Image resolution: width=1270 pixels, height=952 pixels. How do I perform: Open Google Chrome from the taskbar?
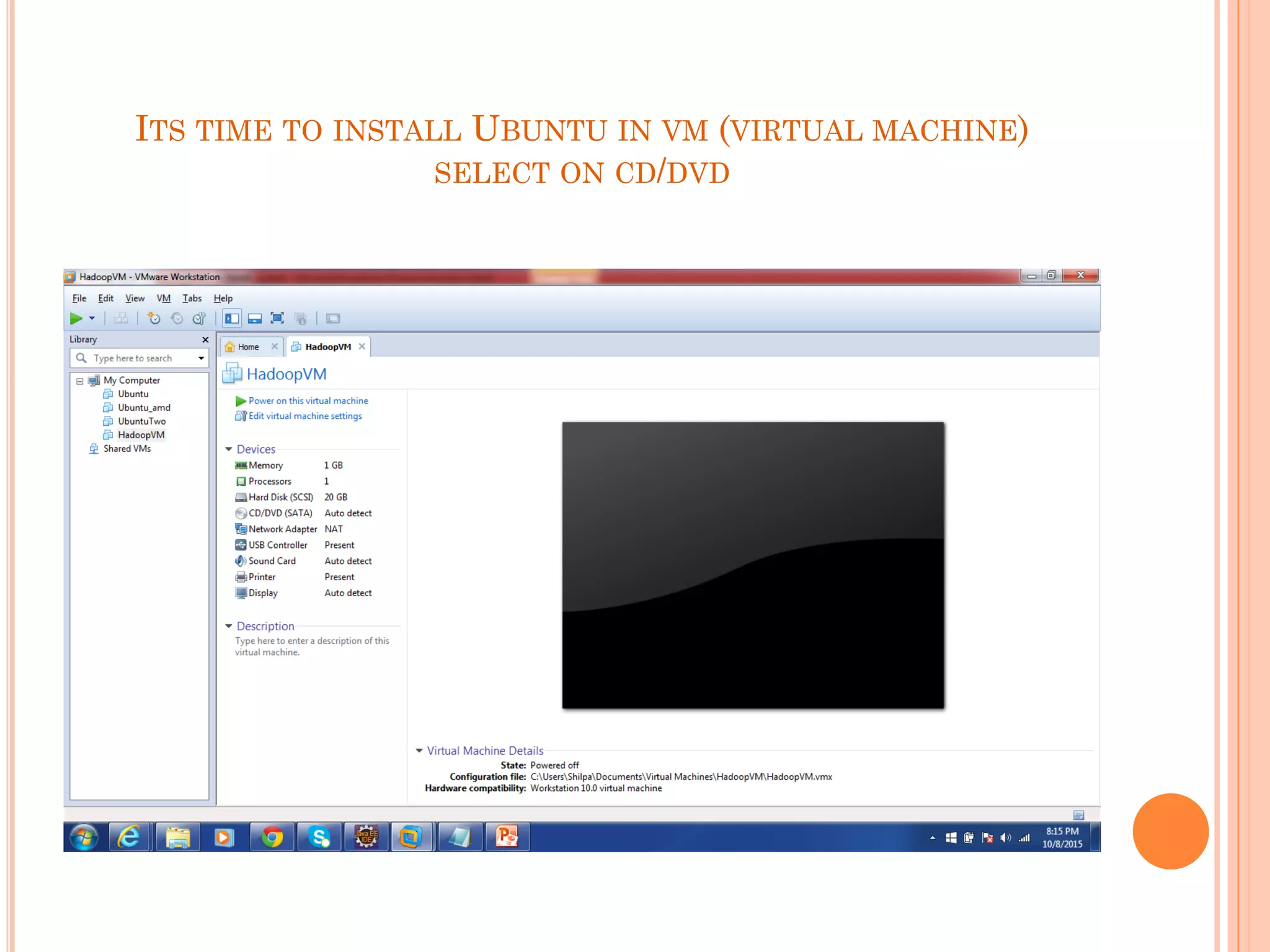(x=272, y=837)
